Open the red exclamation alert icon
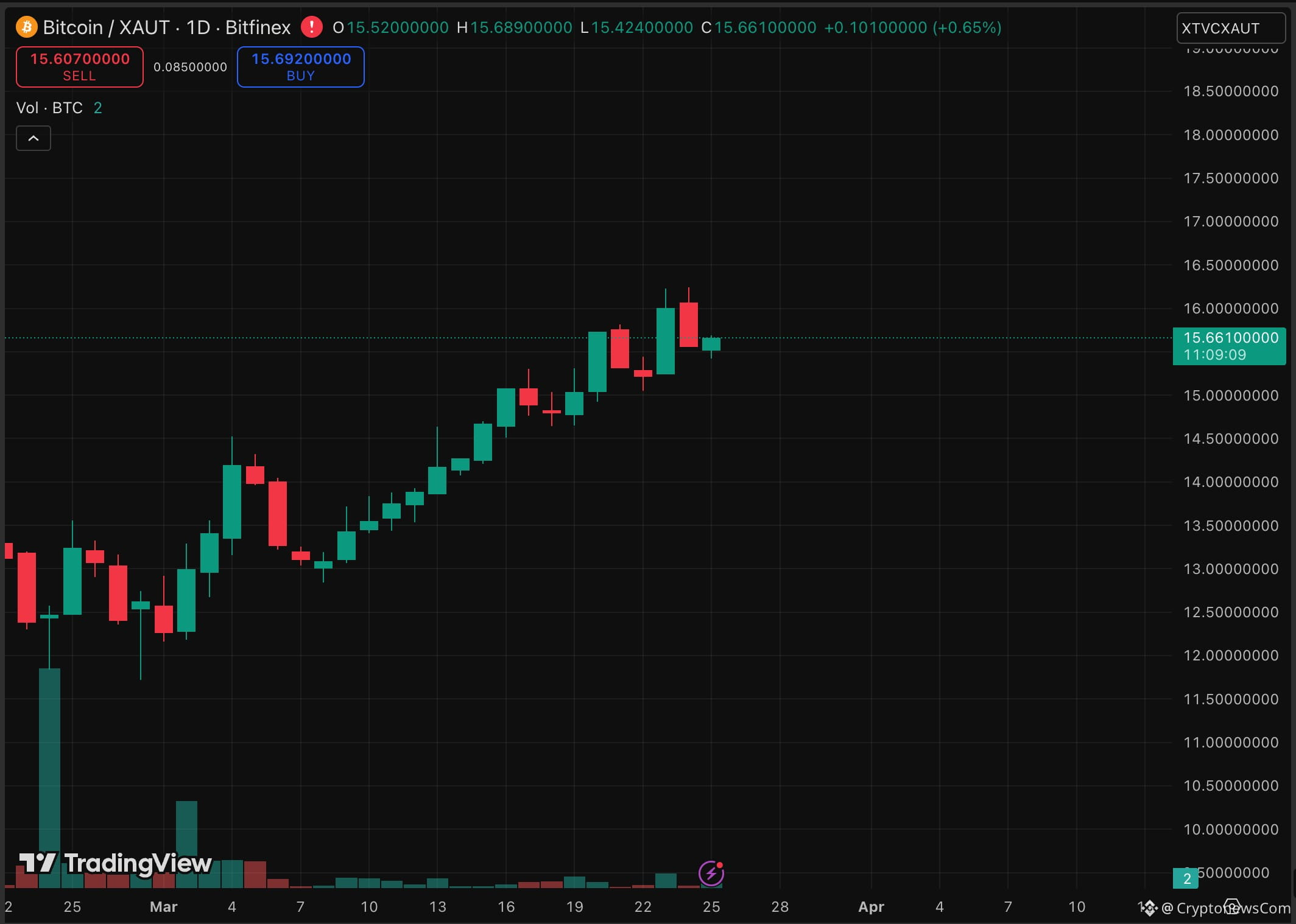The width and height of the screenshot is (1296, 924). coord(311,27)
